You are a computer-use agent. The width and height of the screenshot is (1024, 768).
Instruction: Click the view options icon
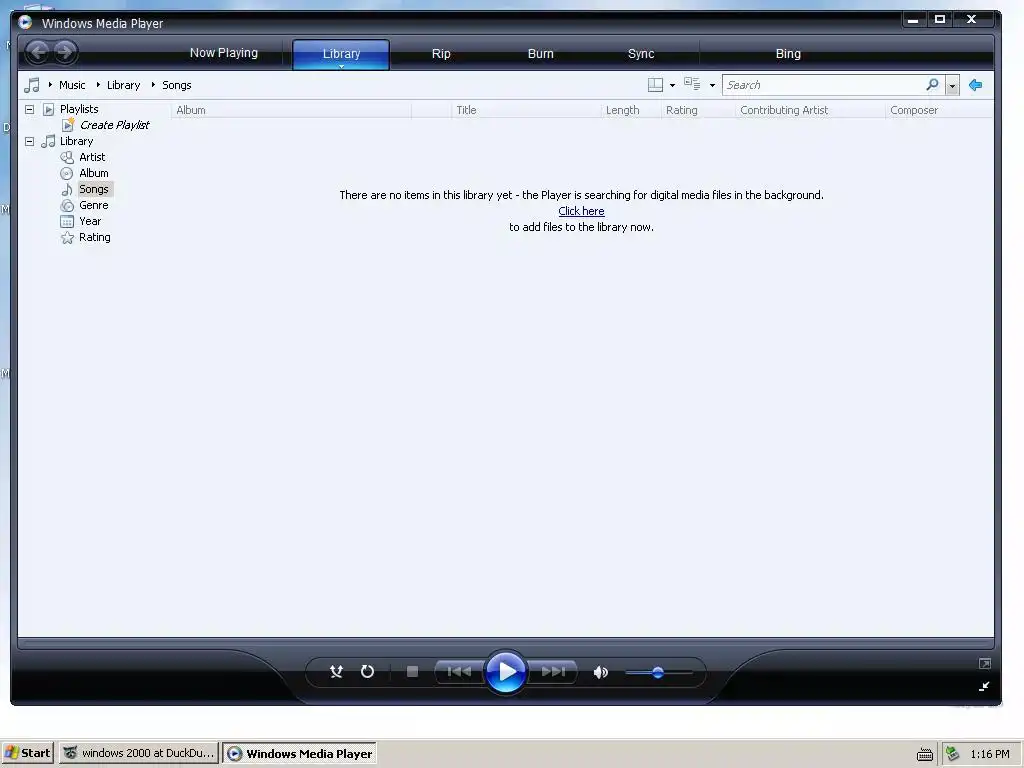point(692,84)
